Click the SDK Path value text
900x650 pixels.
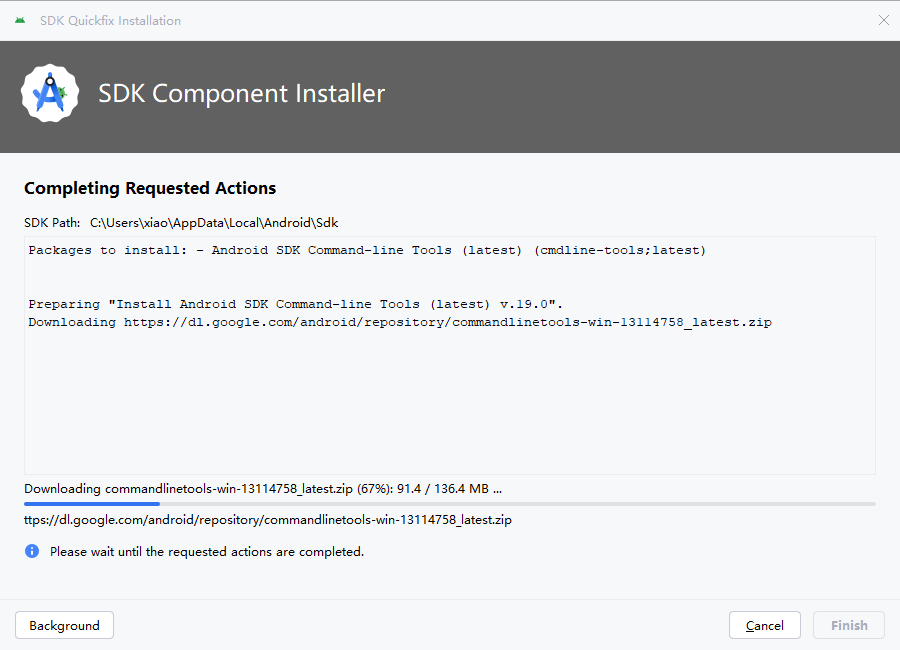[214, 223]
